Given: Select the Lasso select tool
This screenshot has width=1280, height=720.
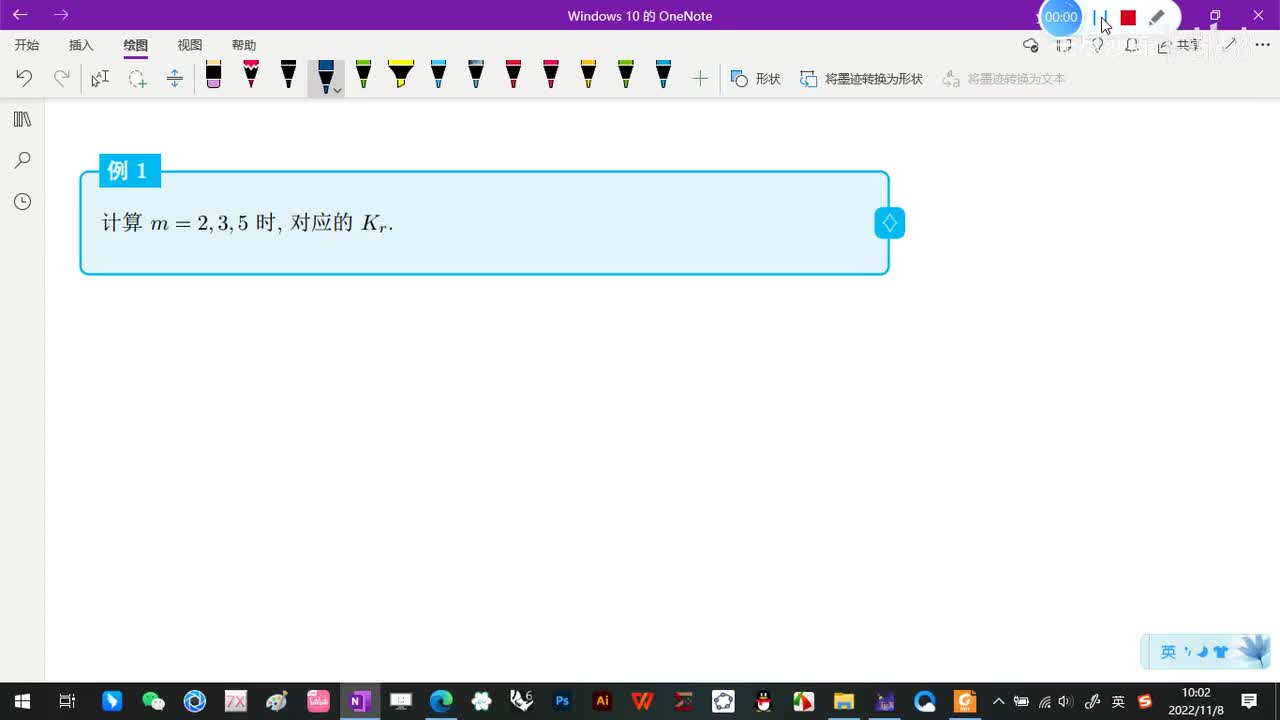Looking at the screenshot, I should pyautogui.click(x=137, y=78).
